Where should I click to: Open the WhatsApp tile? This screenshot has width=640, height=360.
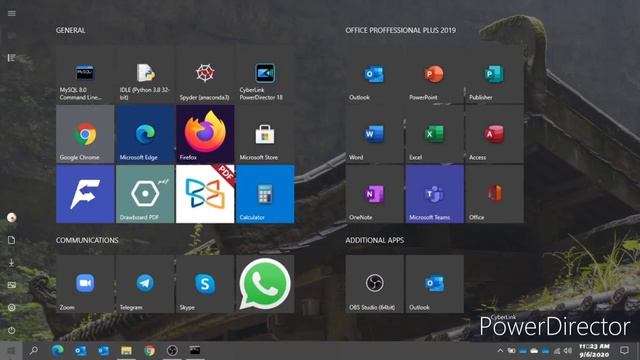(265, 284)
